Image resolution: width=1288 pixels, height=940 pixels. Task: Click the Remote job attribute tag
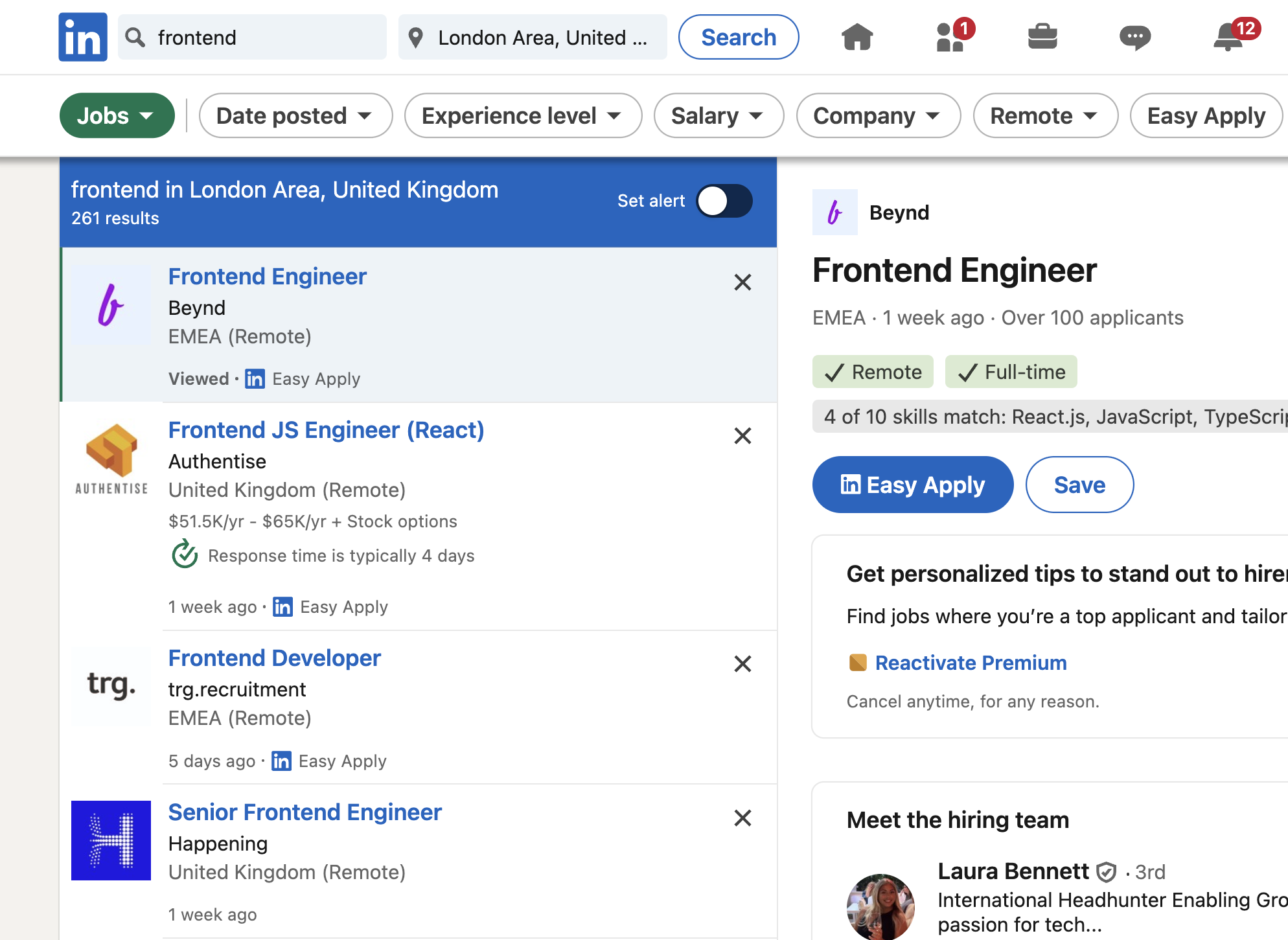[873, 372]
